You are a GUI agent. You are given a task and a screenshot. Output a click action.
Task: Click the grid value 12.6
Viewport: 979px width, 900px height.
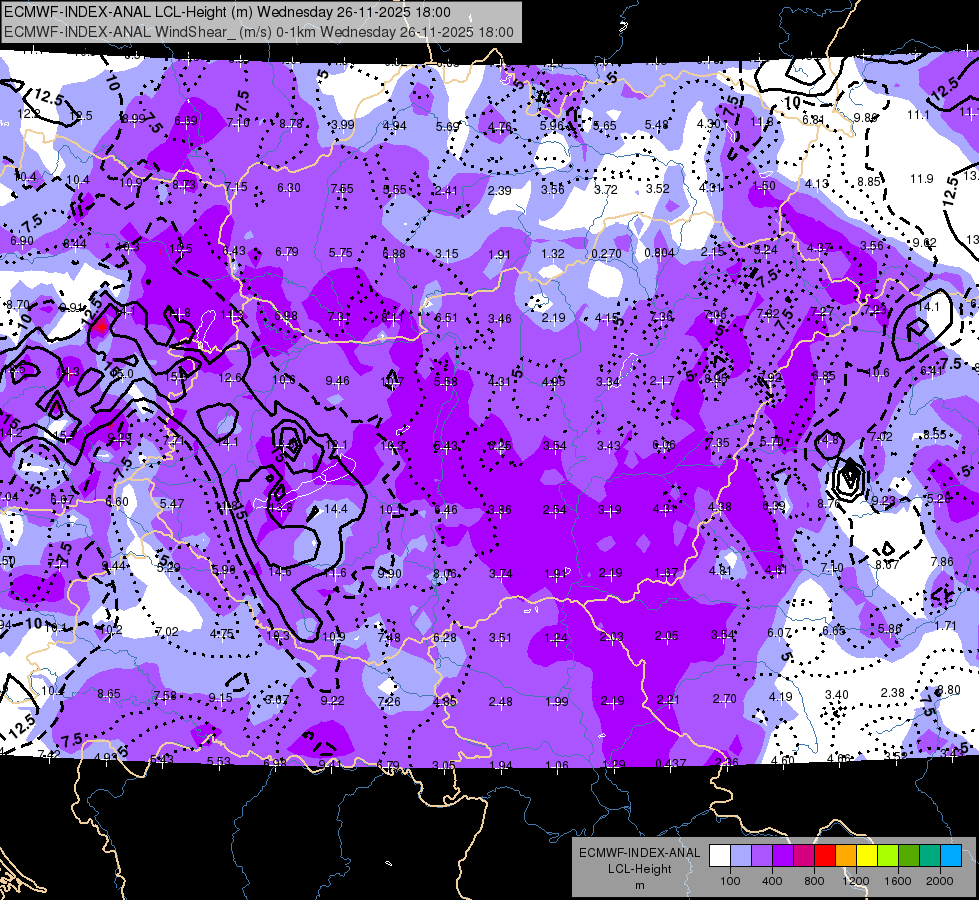point(230,378)
